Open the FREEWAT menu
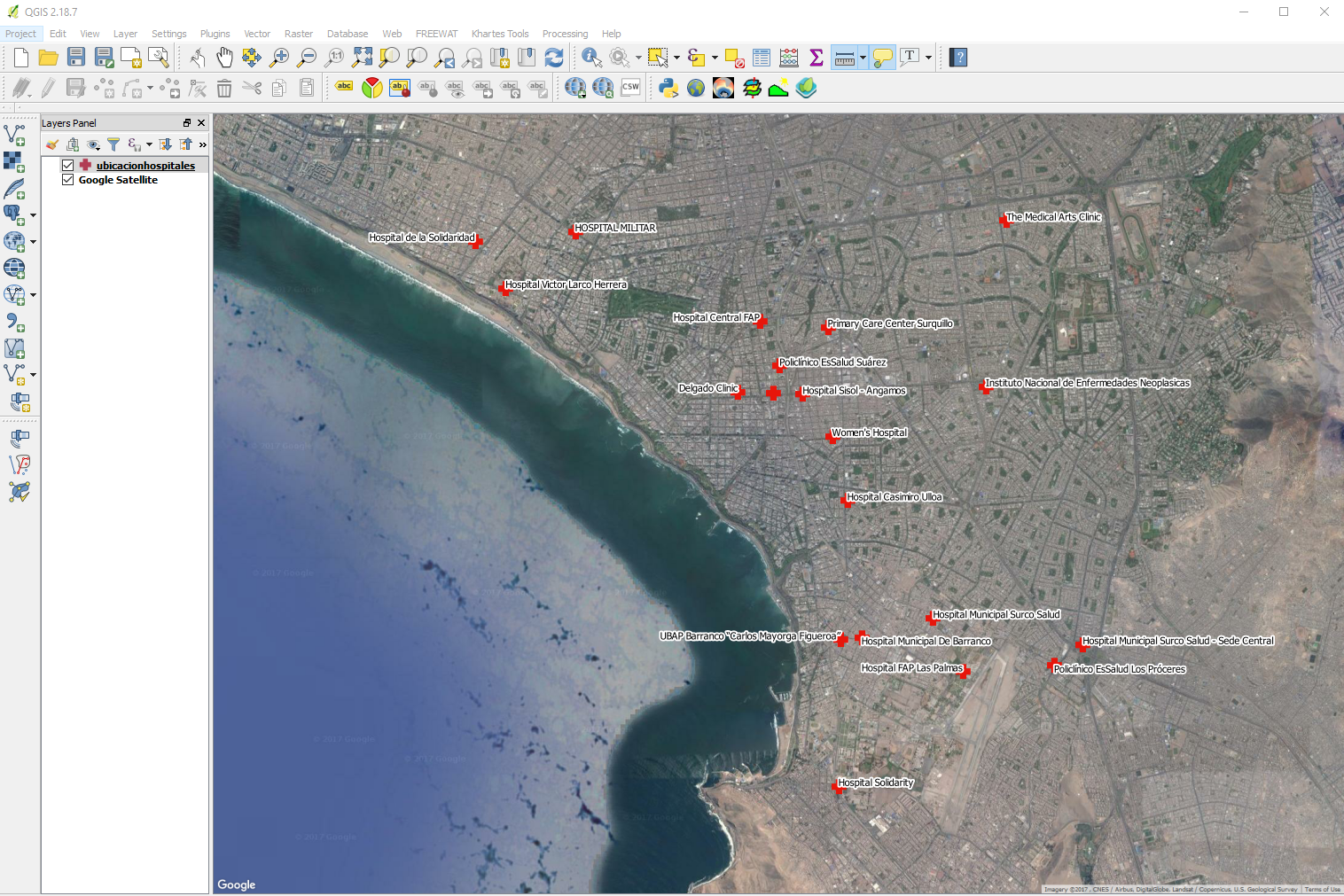The width and height of the screenshot is (1344, 896). 436,34
